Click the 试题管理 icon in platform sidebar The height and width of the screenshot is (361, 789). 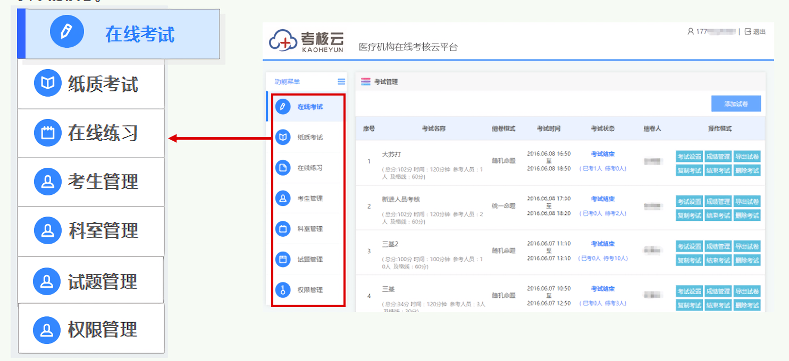[x=283, y=259]
